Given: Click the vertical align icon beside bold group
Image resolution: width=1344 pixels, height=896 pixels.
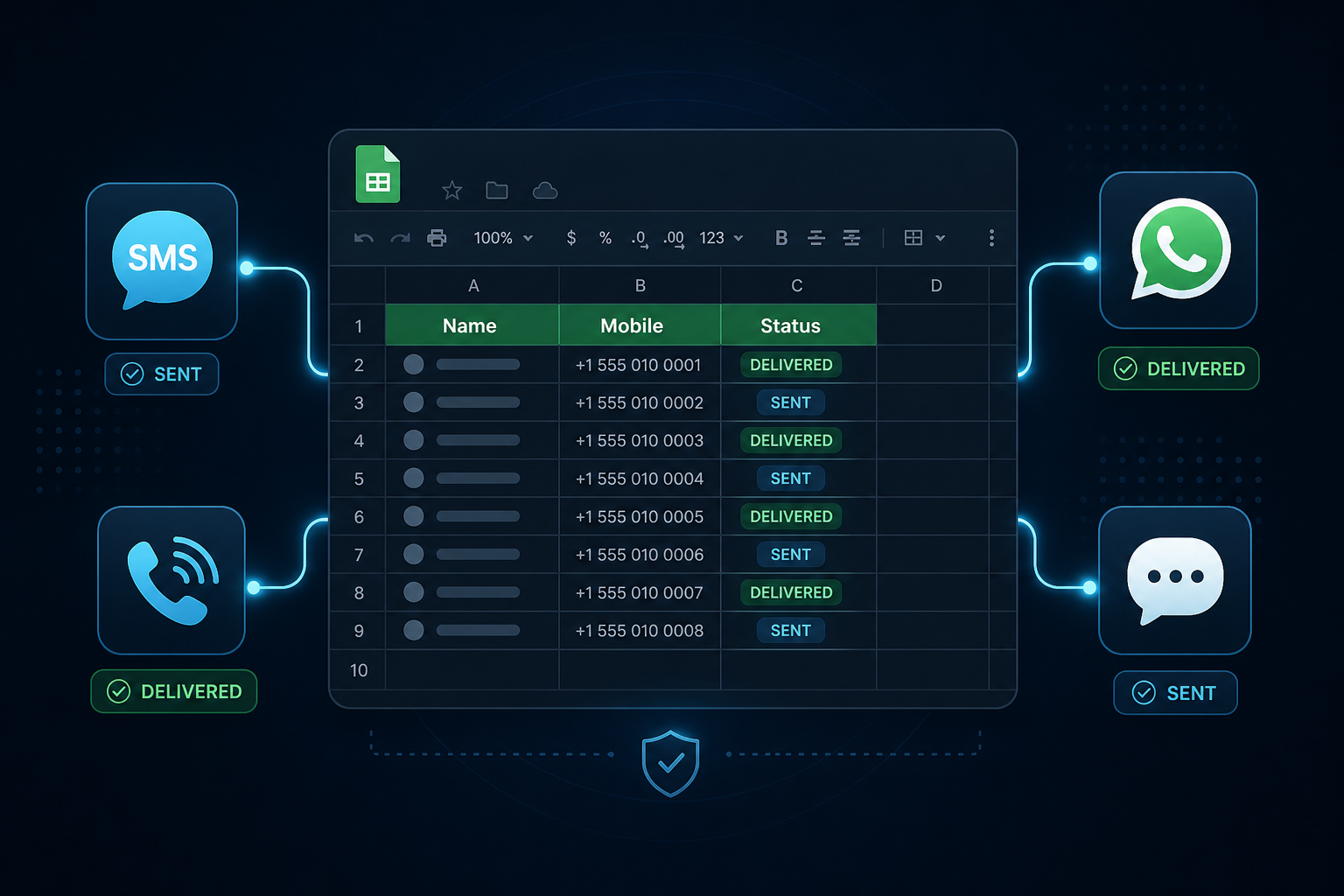Looking at the screenshot, I should [851, 238].
